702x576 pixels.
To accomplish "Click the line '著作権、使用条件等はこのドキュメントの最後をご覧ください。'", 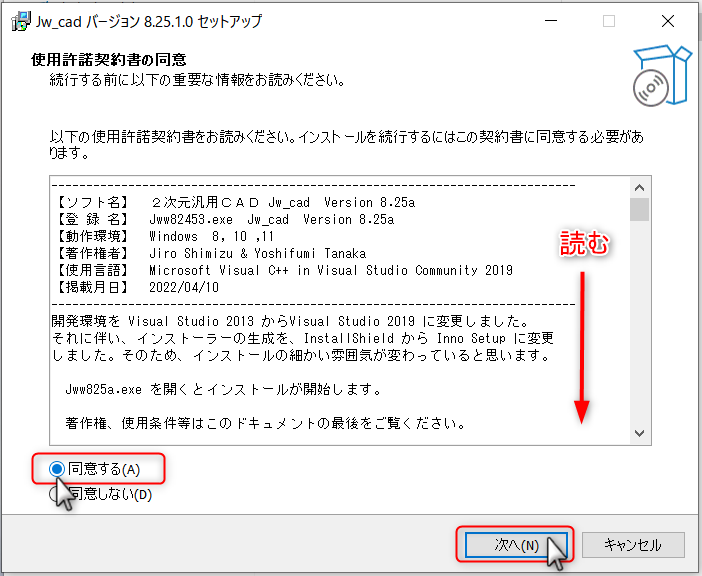I will 266,423.
